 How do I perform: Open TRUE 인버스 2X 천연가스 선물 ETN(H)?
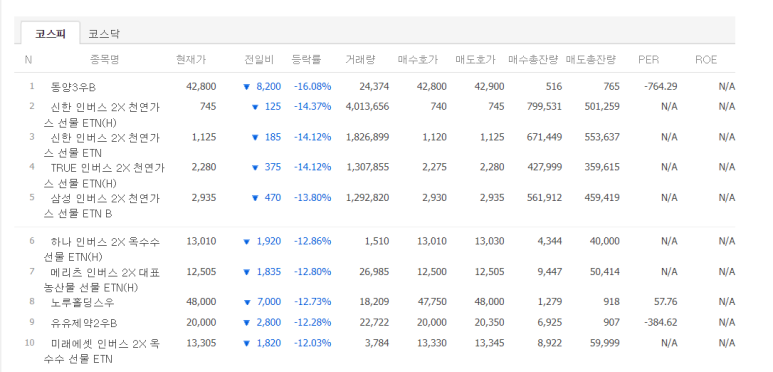click(104, 175)
